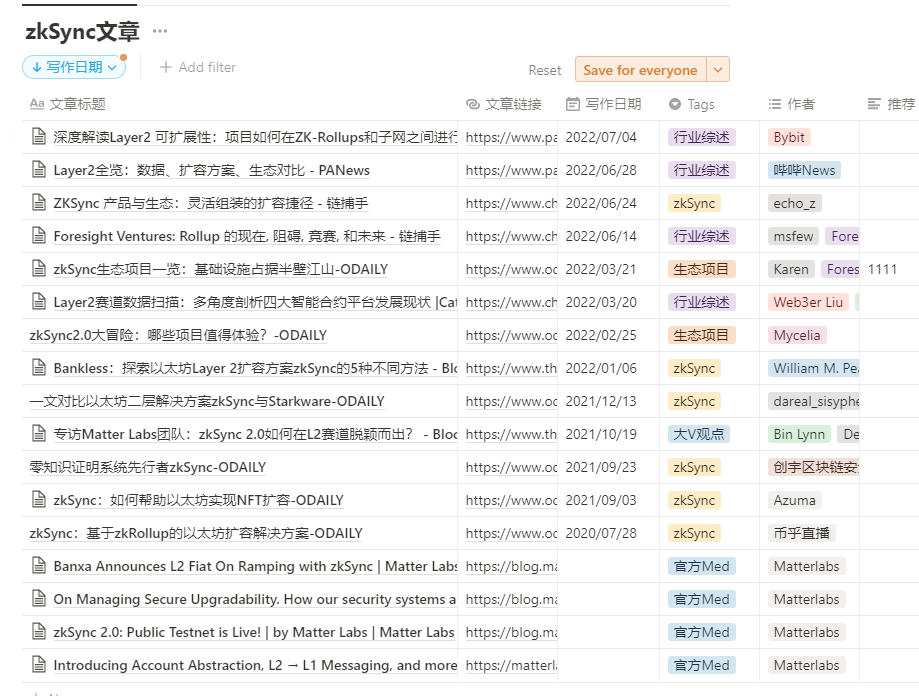Click the Mycelia author tag
The width and height of the screenshot is (919, 696).
click(x=797, y=335)
